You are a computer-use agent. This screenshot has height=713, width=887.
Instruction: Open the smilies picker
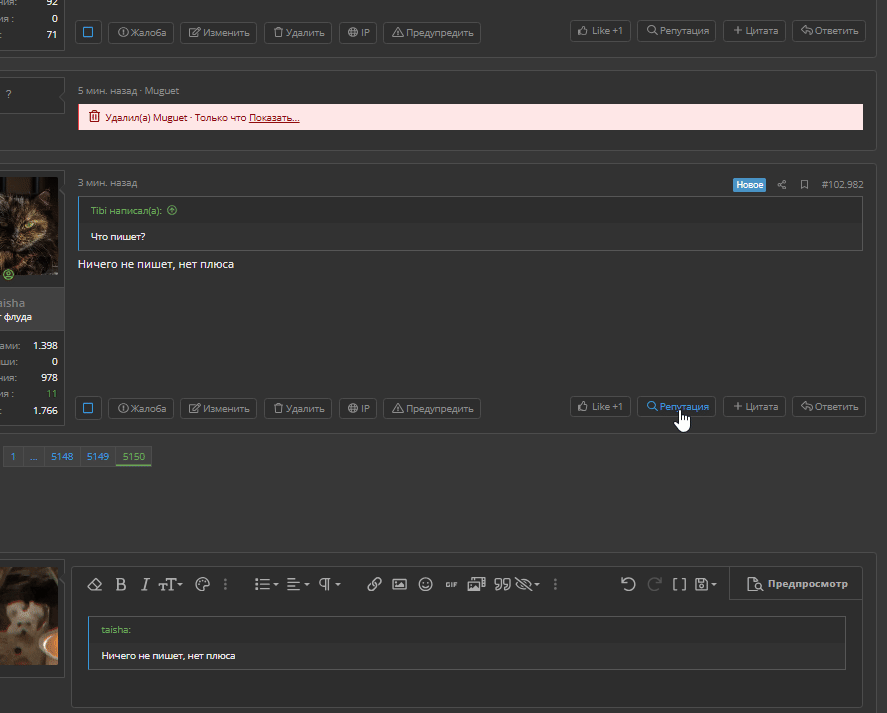tap(425, 584)
